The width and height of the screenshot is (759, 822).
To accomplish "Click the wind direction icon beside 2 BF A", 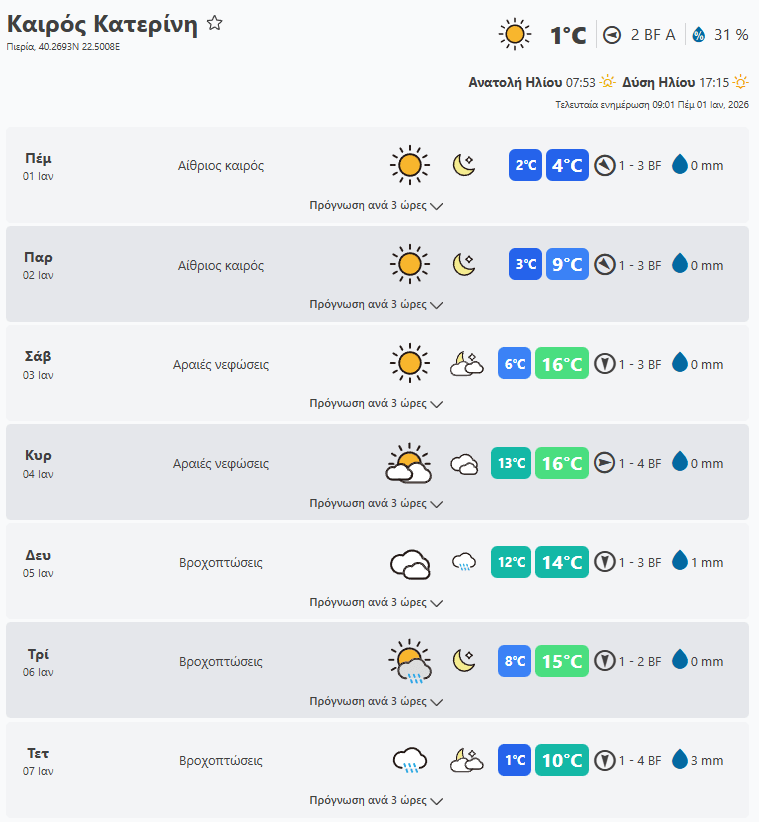I will point(612,35).
